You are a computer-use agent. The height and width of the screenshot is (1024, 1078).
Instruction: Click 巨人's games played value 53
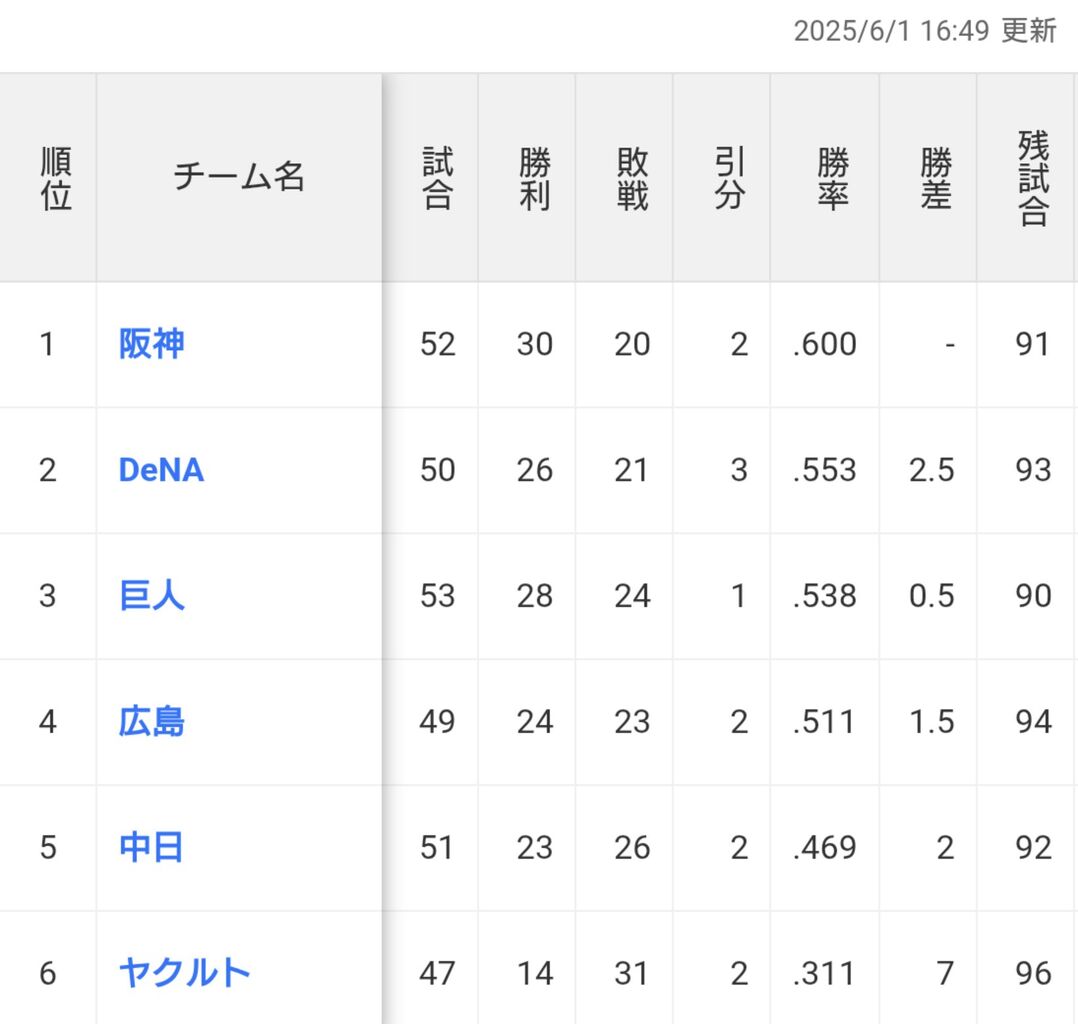point(438,596)
